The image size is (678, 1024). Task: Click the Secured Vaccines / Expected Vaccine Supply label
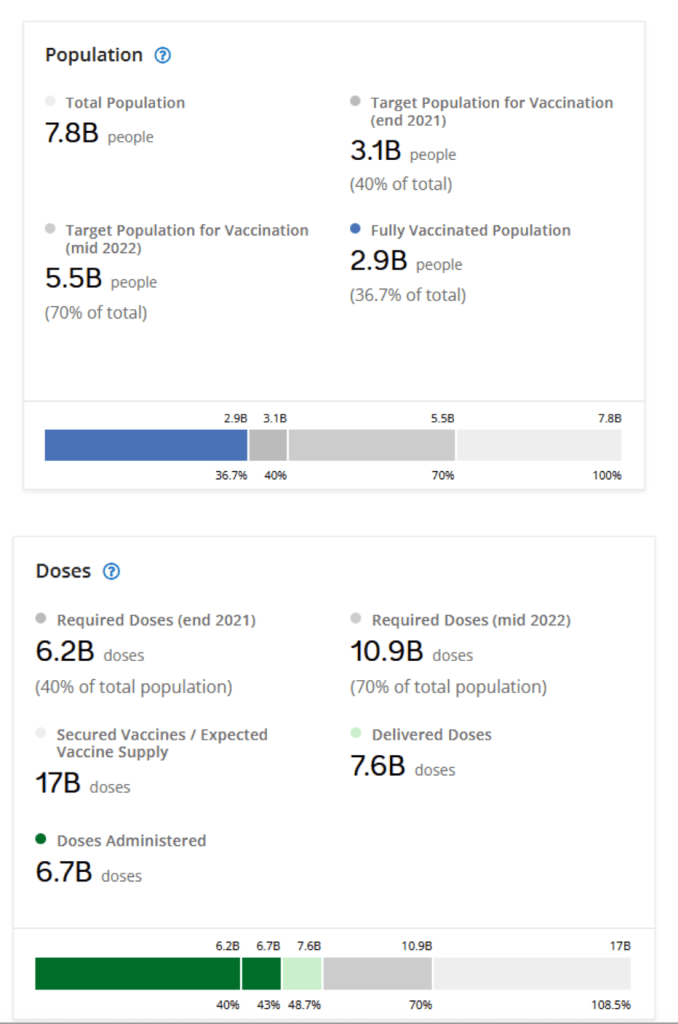tap(162, 743)
